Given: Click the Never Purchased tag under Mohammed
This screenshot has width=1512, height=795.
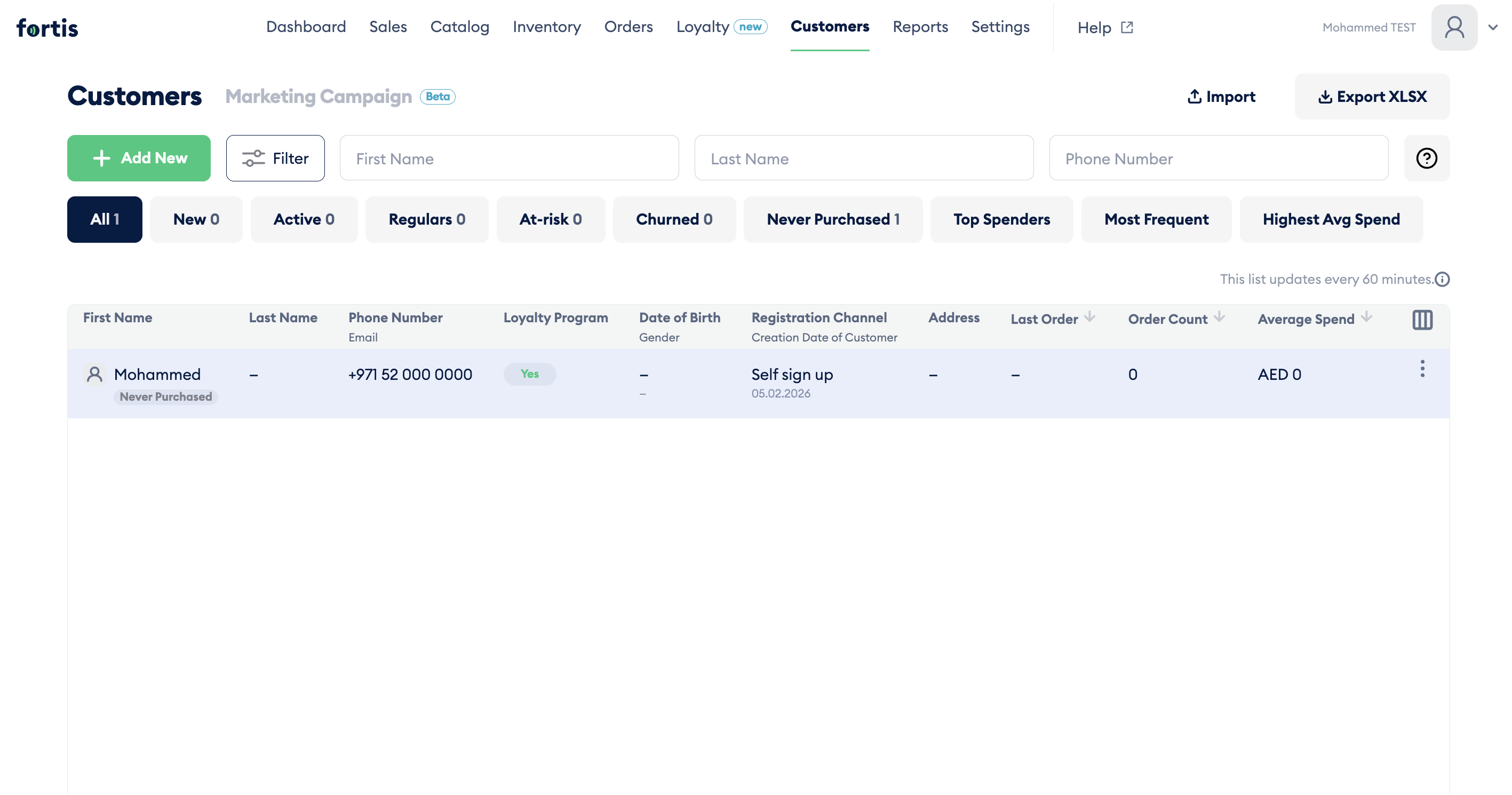Looking at the screenshot, I should [x=165, y=396].
